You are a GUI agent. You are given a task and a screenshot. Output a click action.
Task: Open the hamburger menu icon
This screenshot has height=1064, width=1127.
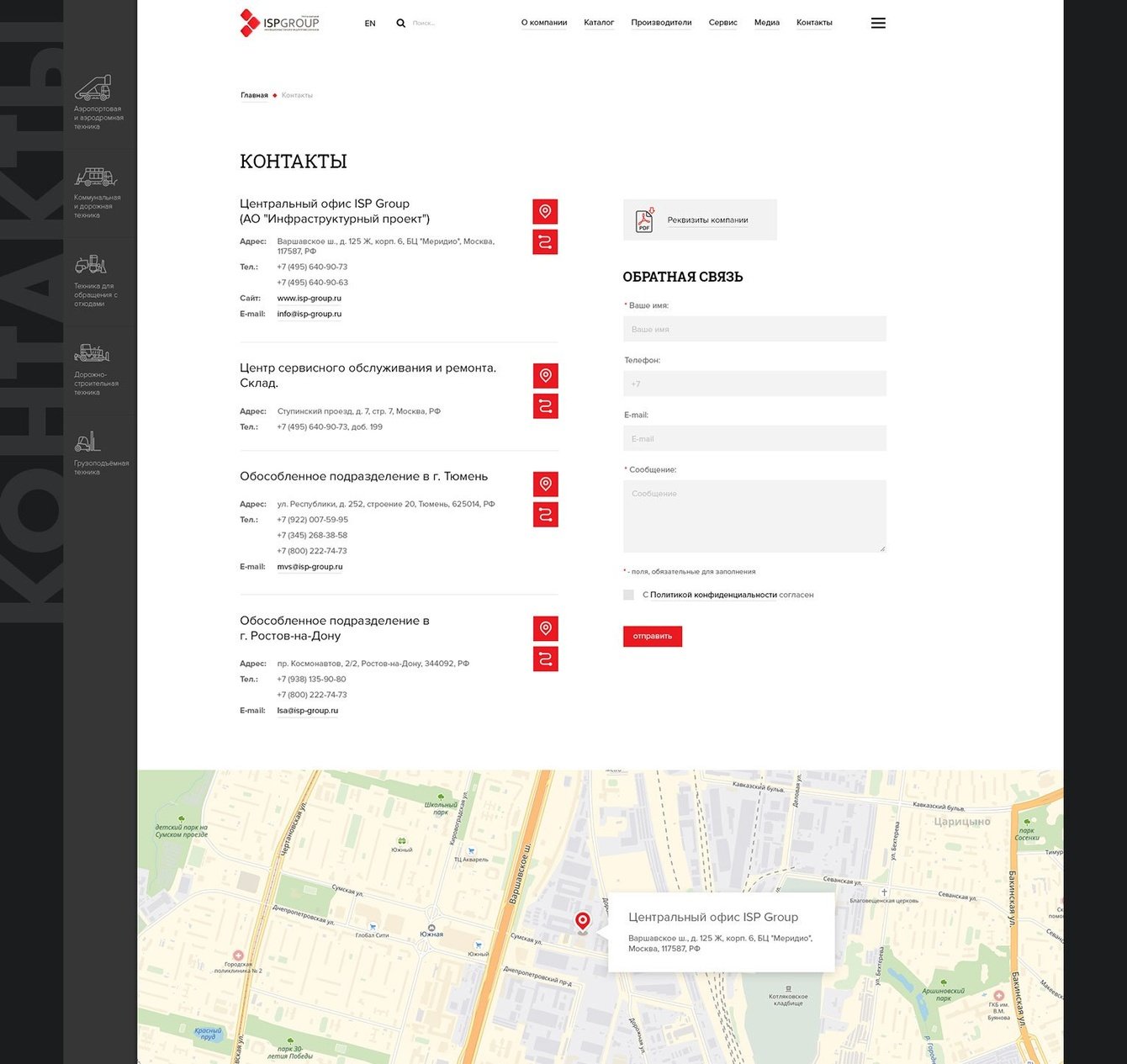(x=878, y=24)
